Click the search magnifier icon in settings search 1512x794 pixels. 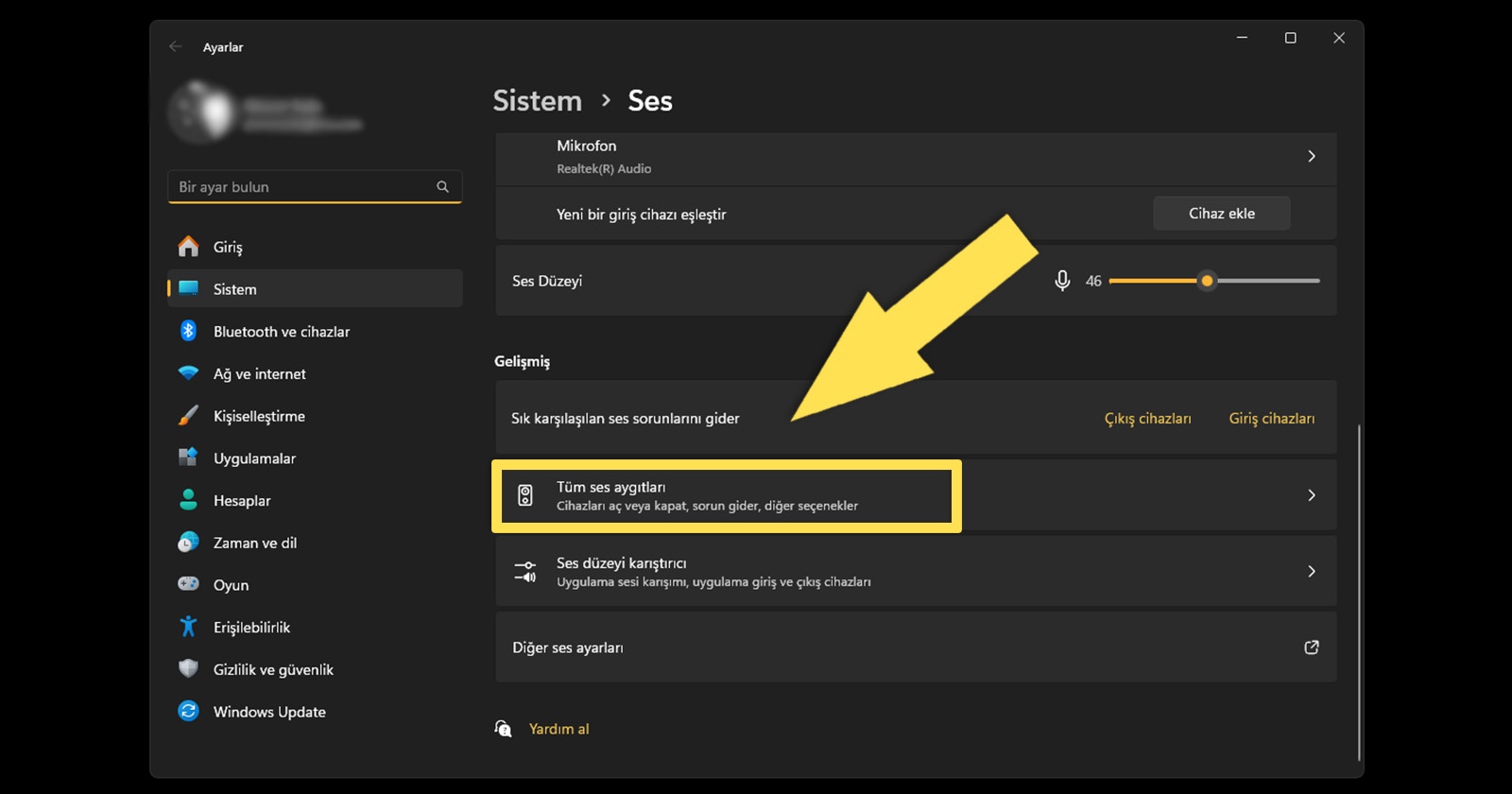coord(442,187)
